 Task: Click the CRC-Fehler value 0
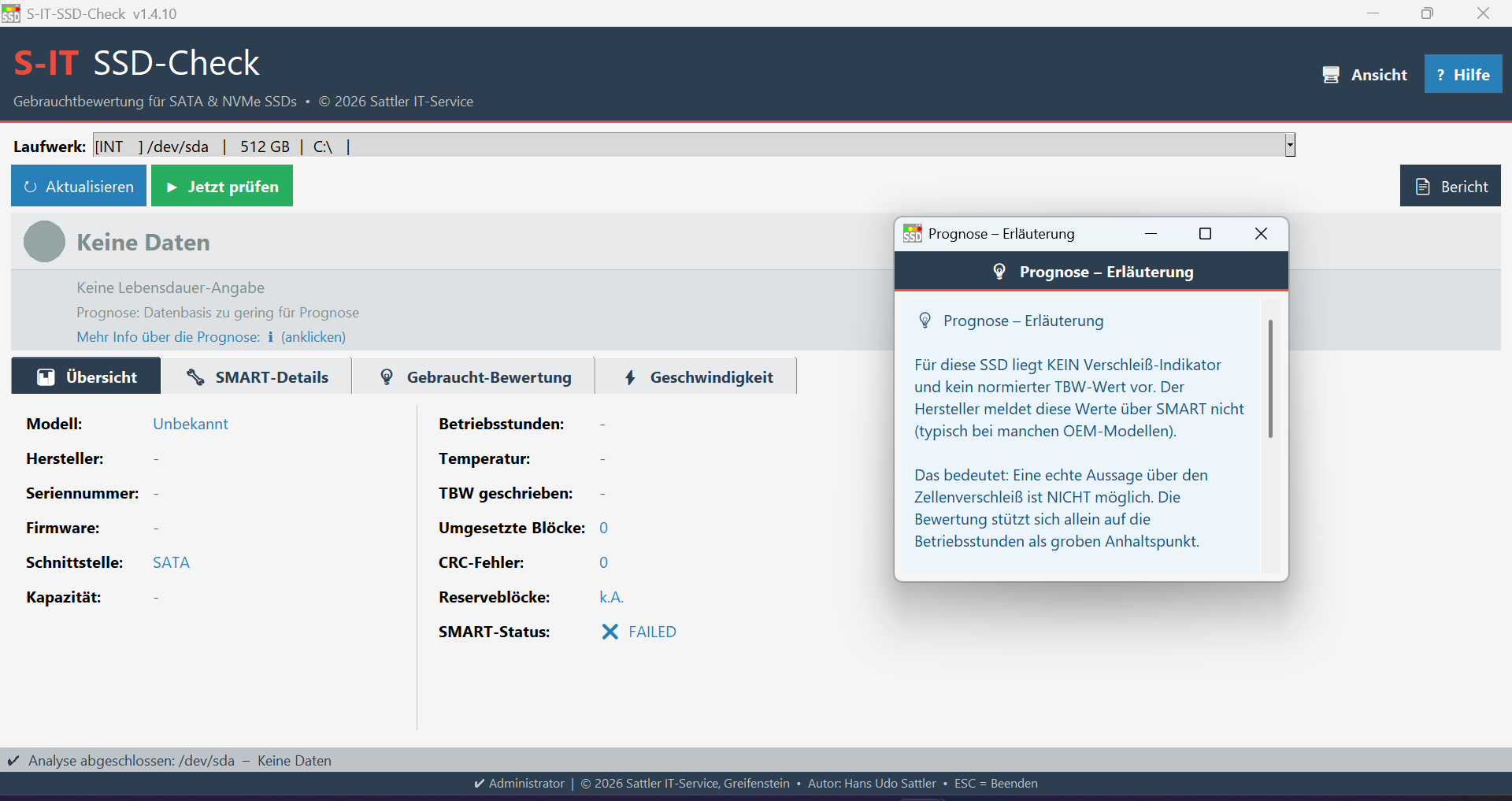603,562
